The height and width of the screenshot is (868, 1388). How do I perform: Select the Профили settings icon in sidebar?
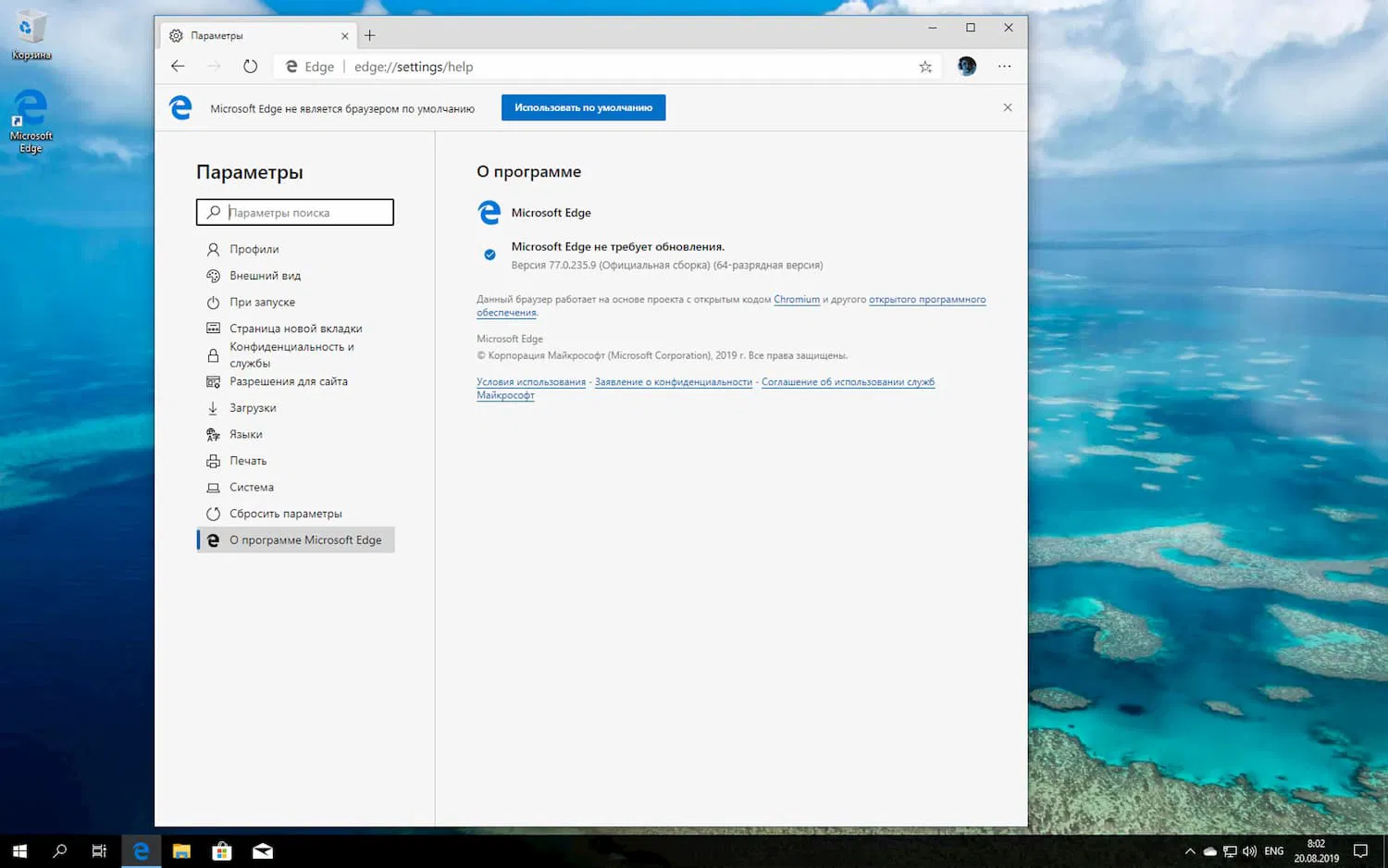212,249
